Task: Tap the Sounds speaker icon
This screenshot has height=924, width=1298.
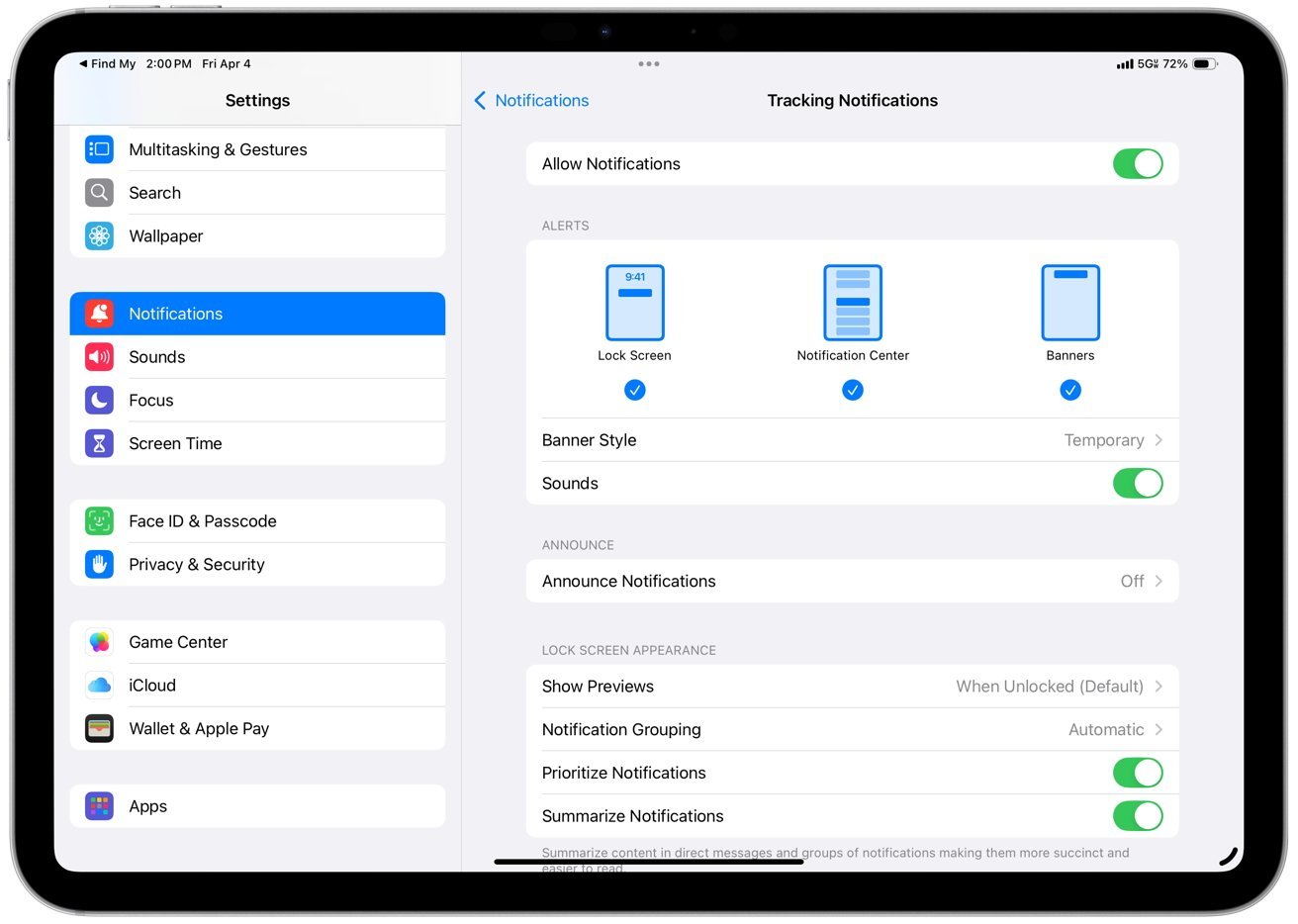Action: coord(99,357)
